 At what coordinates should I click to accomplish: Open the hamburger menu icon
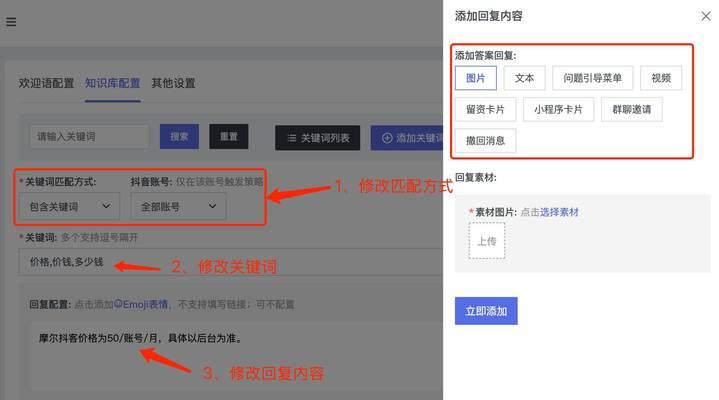pos(11,22)
